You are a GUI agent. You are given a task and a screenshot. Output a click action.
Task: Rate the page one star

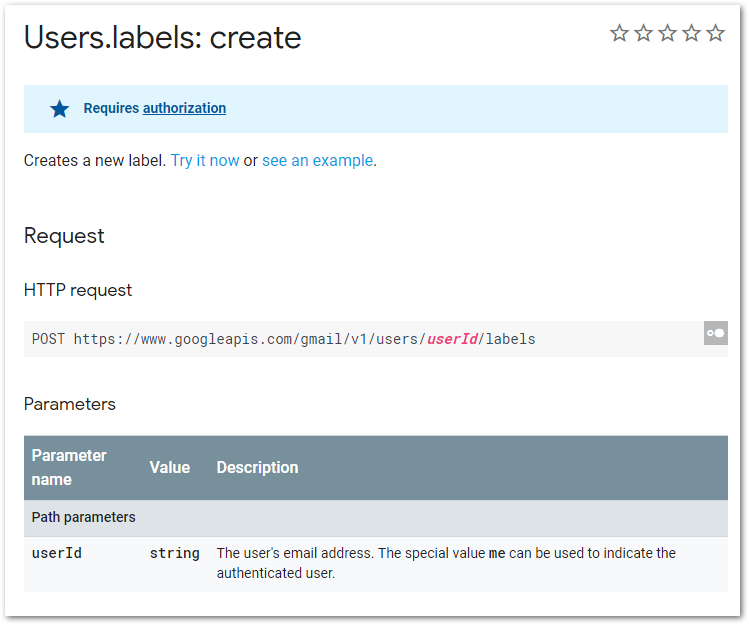[619, 33]
